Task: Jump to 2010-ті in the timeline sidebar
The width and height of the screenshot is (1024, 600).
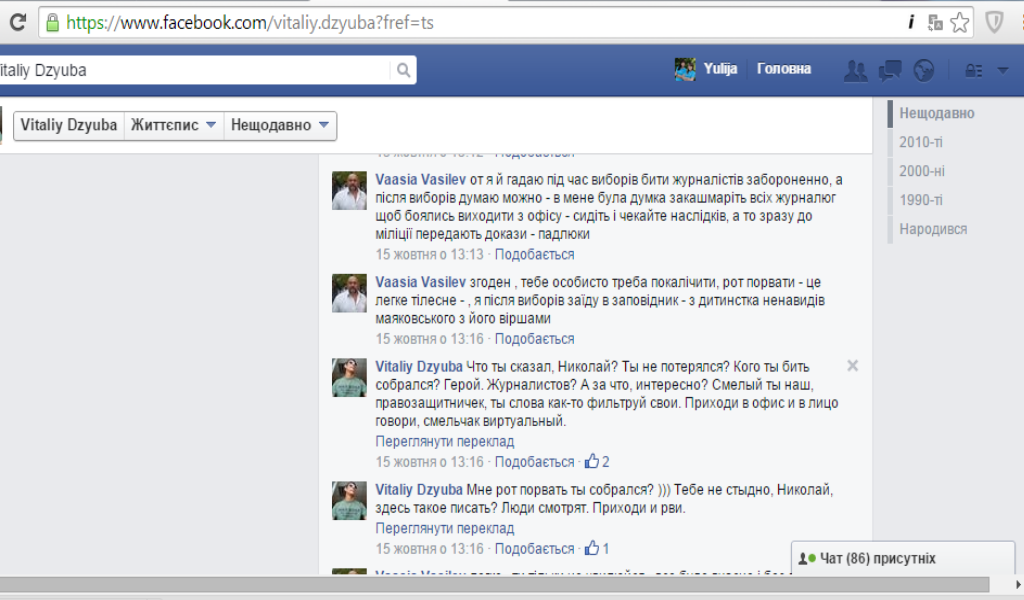Action: [x=920, y=142]
